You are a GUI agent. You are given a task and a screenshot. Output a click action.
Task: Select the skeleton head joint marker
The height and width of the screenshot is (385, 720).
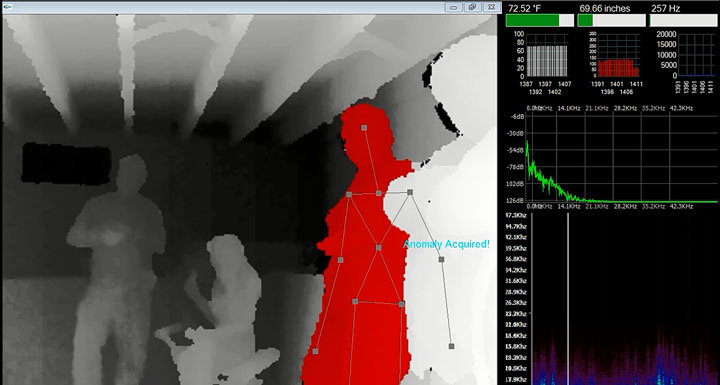tap(364, 128)
